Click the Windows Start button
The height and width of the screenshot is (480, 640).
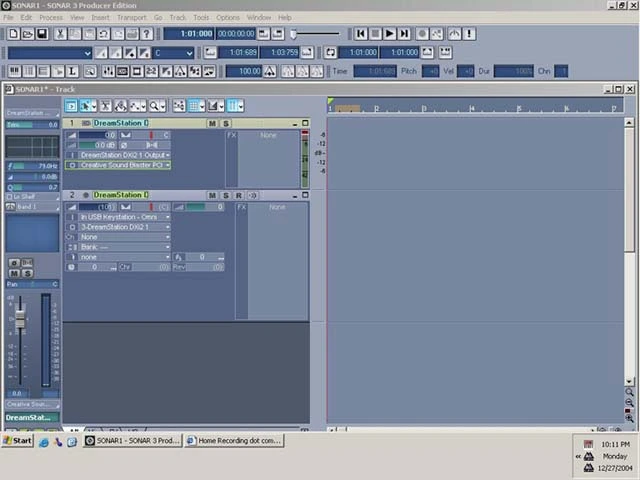click(x=17, y=441)
